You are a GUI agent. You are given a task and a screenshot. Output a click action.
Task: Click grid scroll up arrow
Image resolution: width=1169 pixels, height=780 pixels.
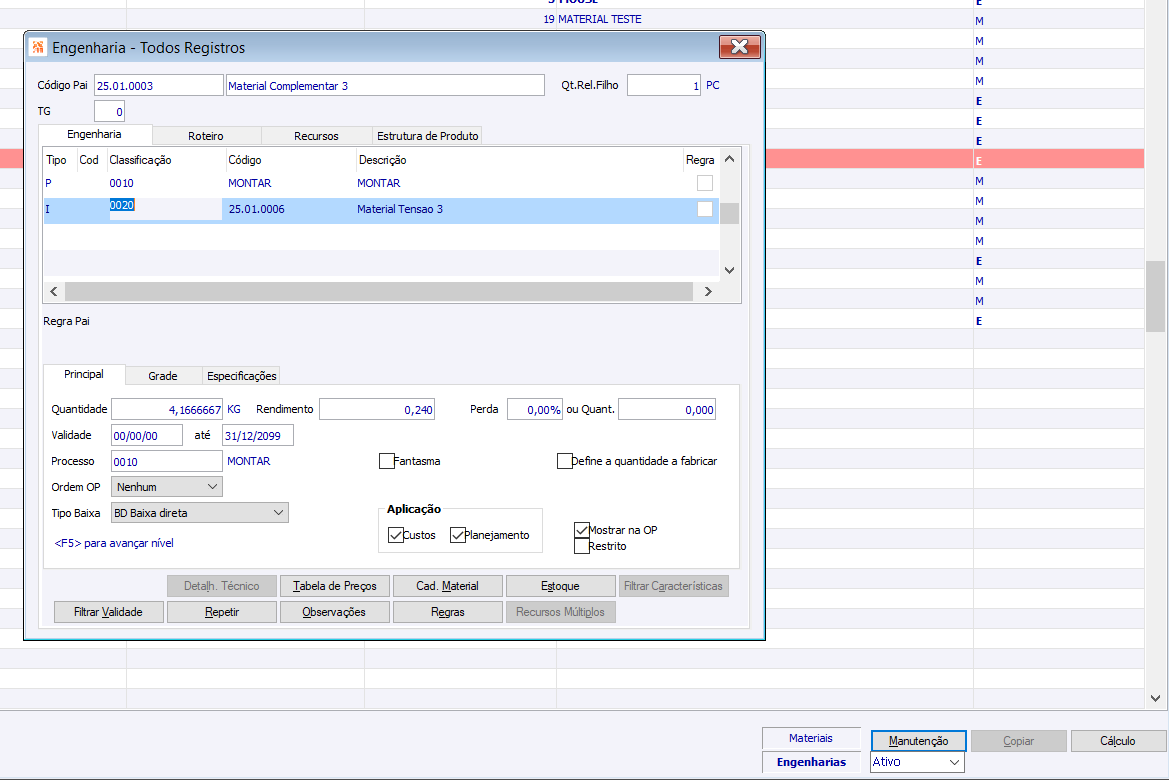[x=730, y=159]
